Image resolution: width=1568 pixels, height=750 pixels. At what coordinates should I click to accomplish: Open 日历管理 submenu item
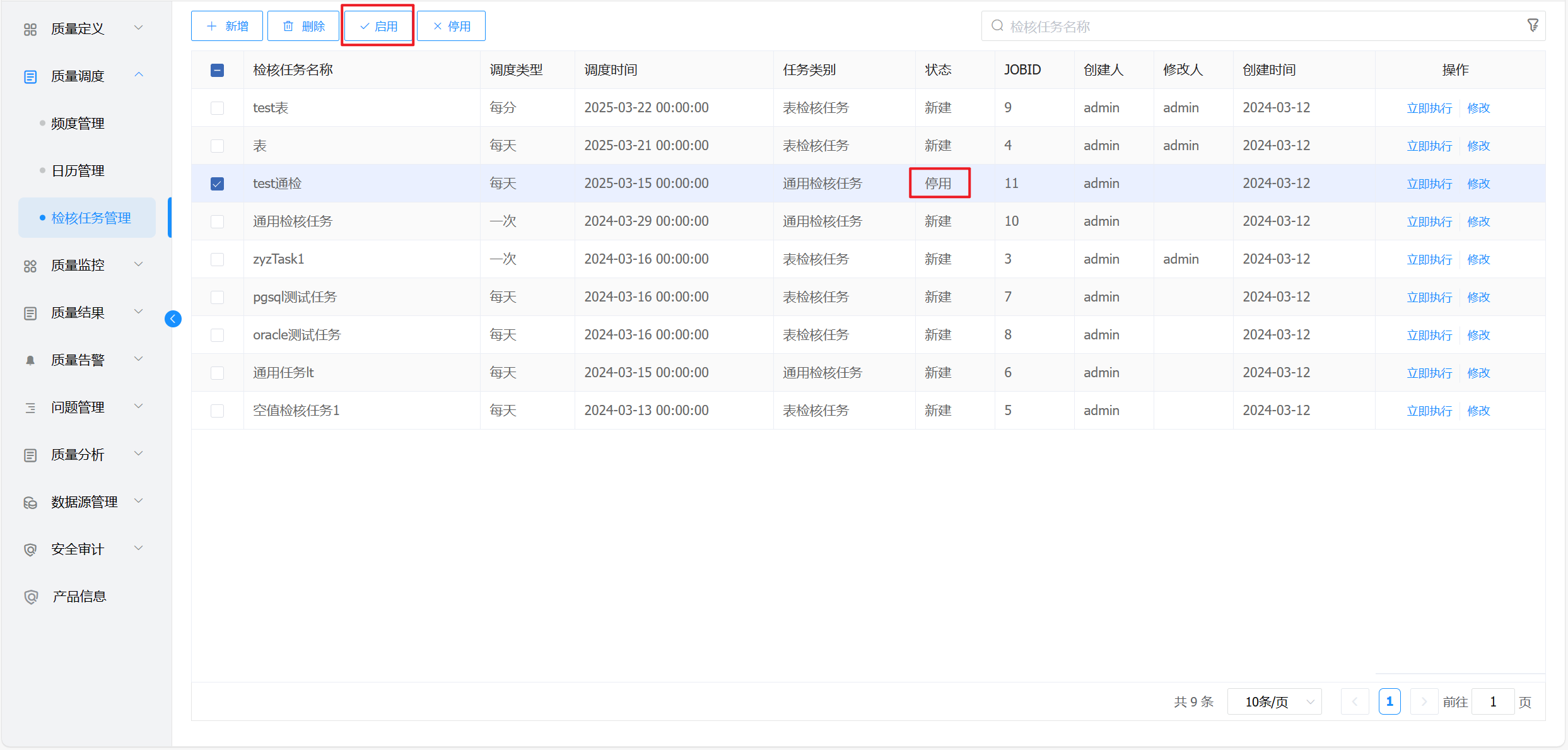point(78,171)
